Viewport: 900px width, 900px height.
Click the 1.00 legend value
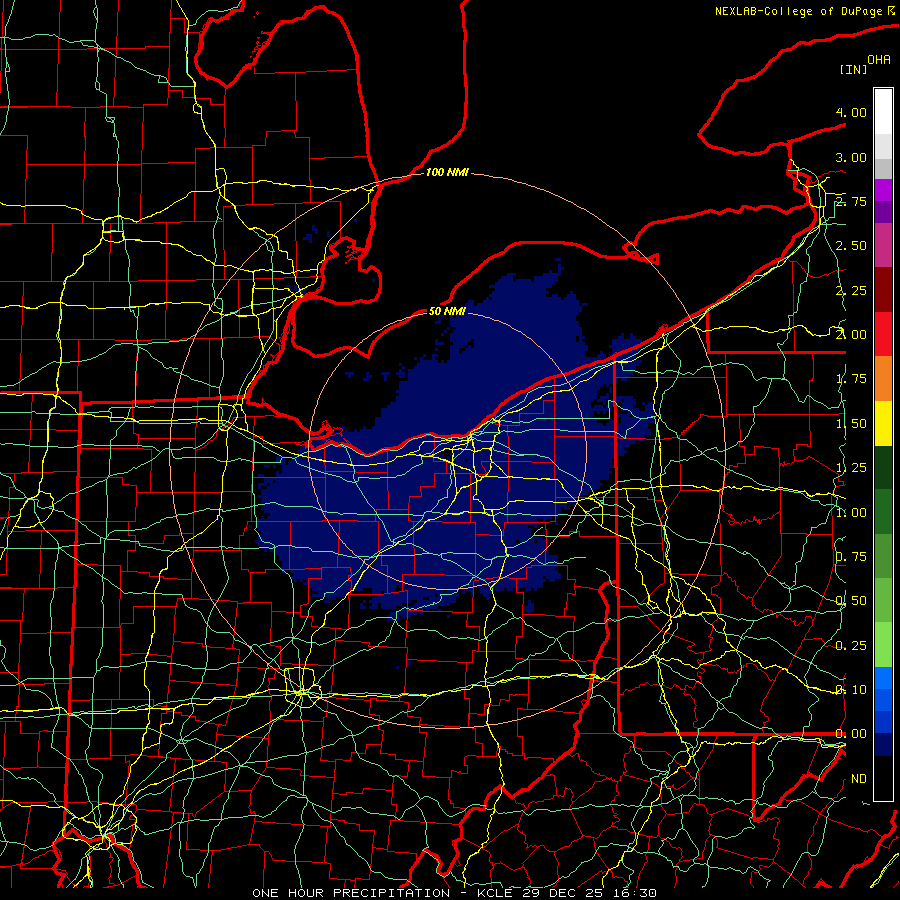pos(851,513)
